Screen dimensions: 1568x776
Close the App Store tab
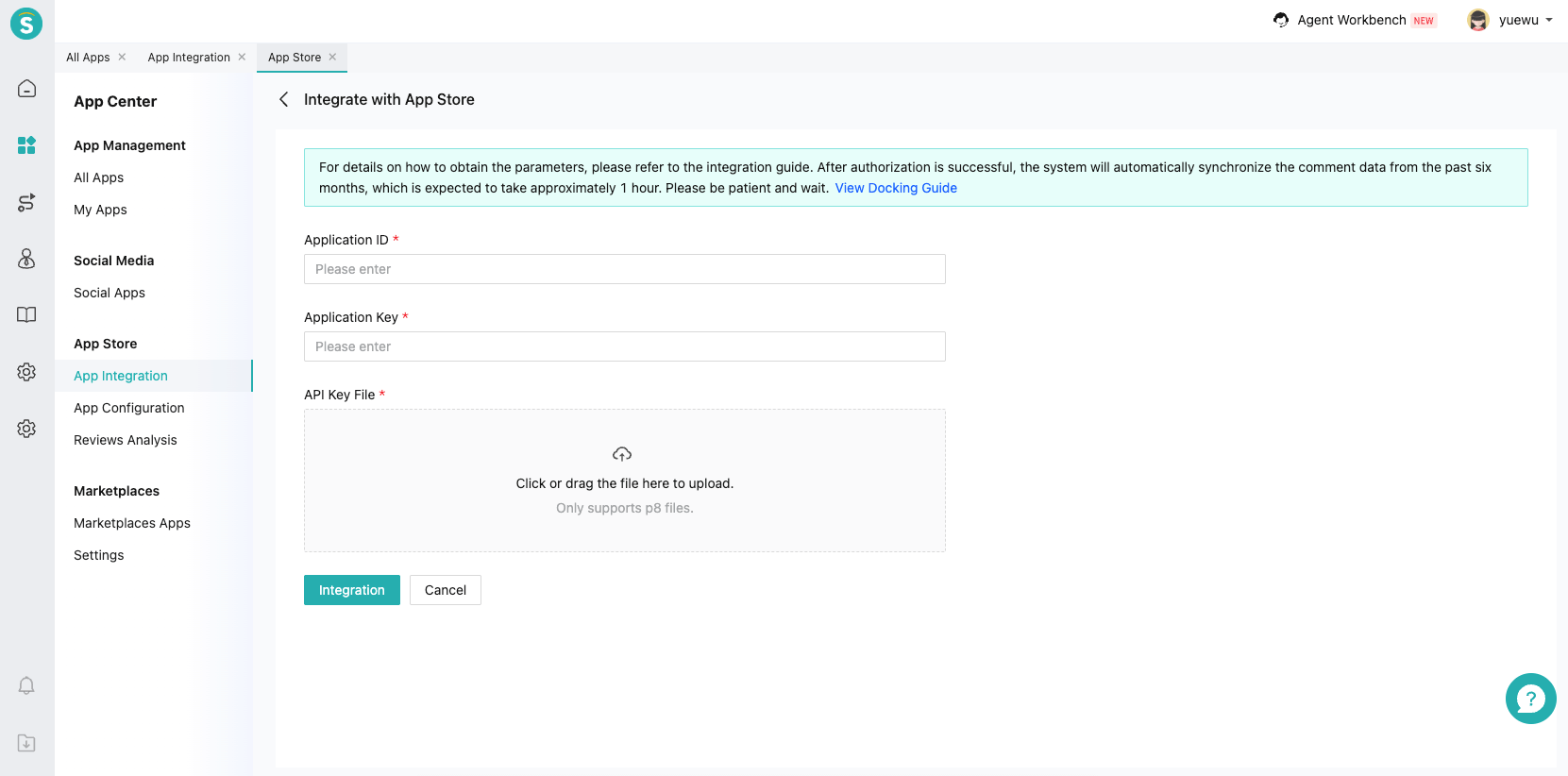pyautogui.click(x=332, y=57)
